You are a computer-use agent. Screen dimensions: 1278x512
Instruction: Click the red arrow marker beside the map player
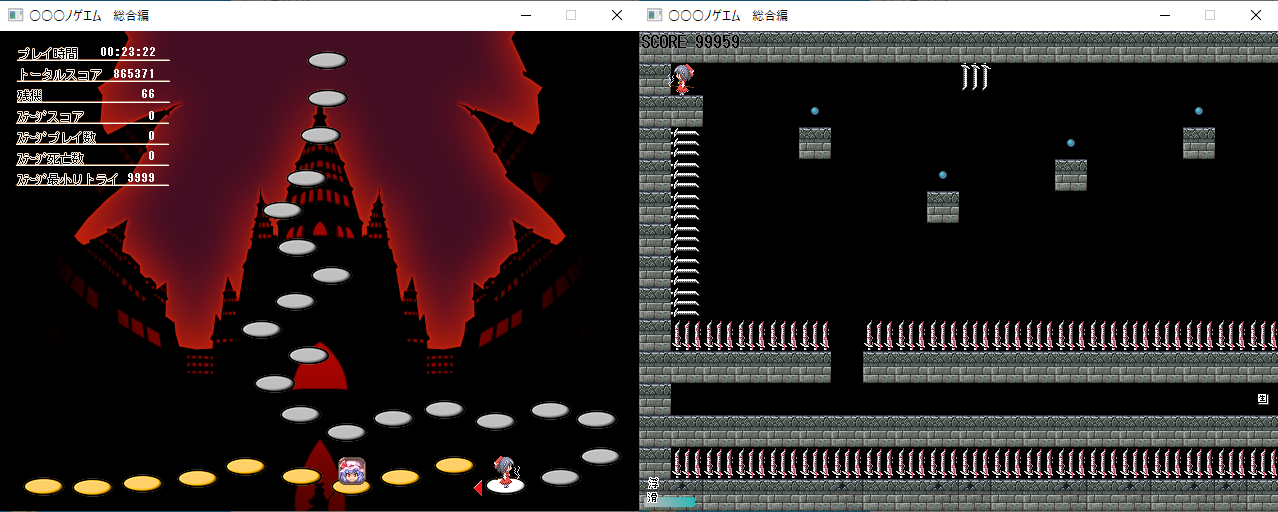tap(478, 488)
